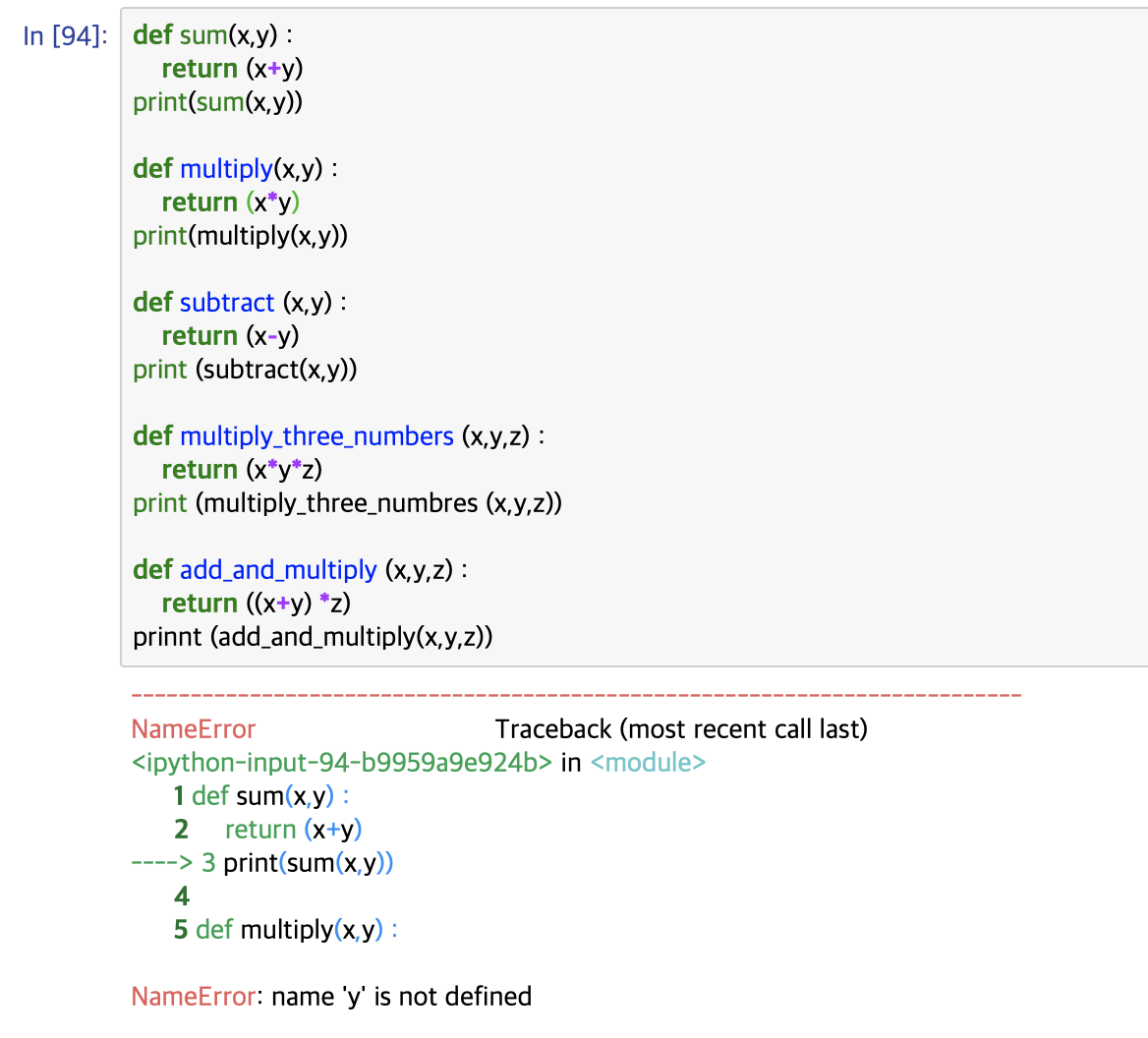The image size is (1148, 1038).
Task: Click the code line 'return (x*y)'
Action: [x=231, y=202]
